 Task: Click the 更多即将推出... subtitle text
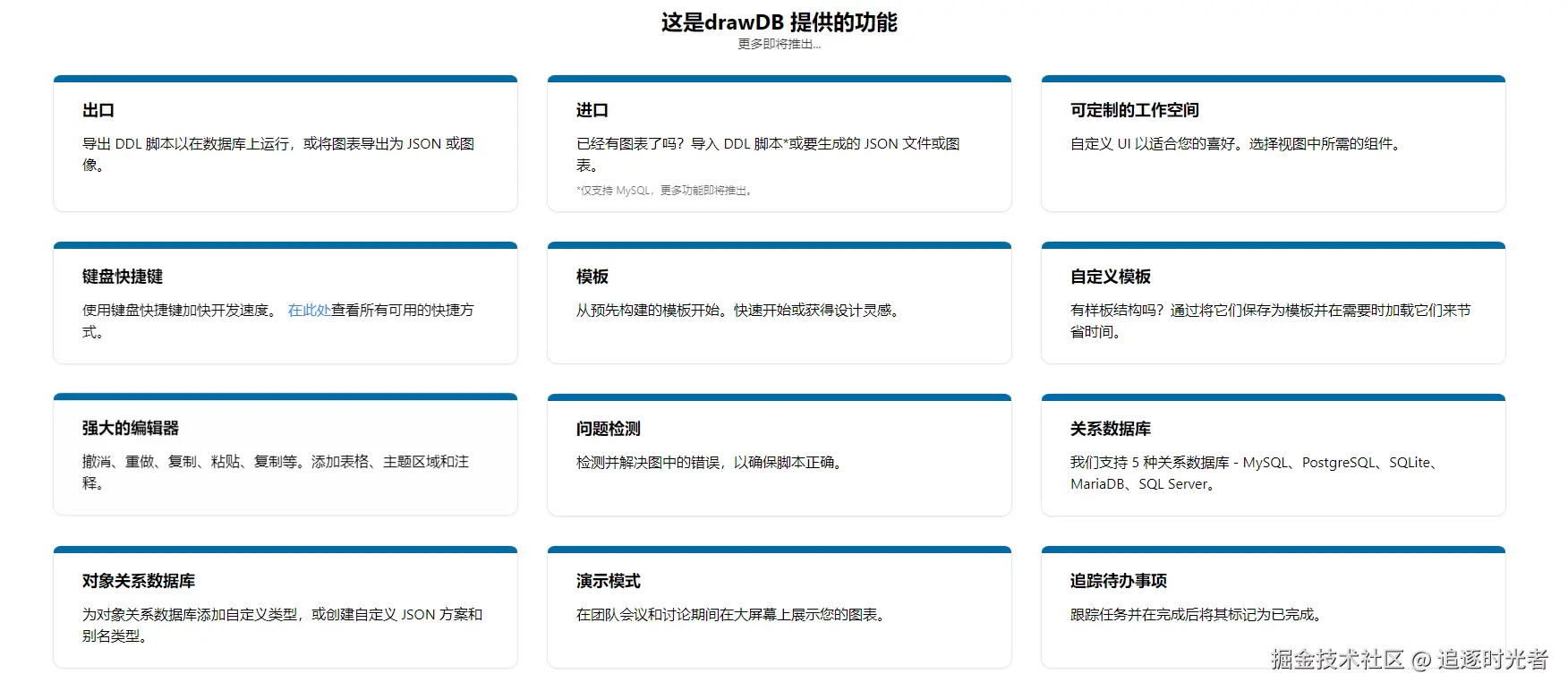click(779, 44)
